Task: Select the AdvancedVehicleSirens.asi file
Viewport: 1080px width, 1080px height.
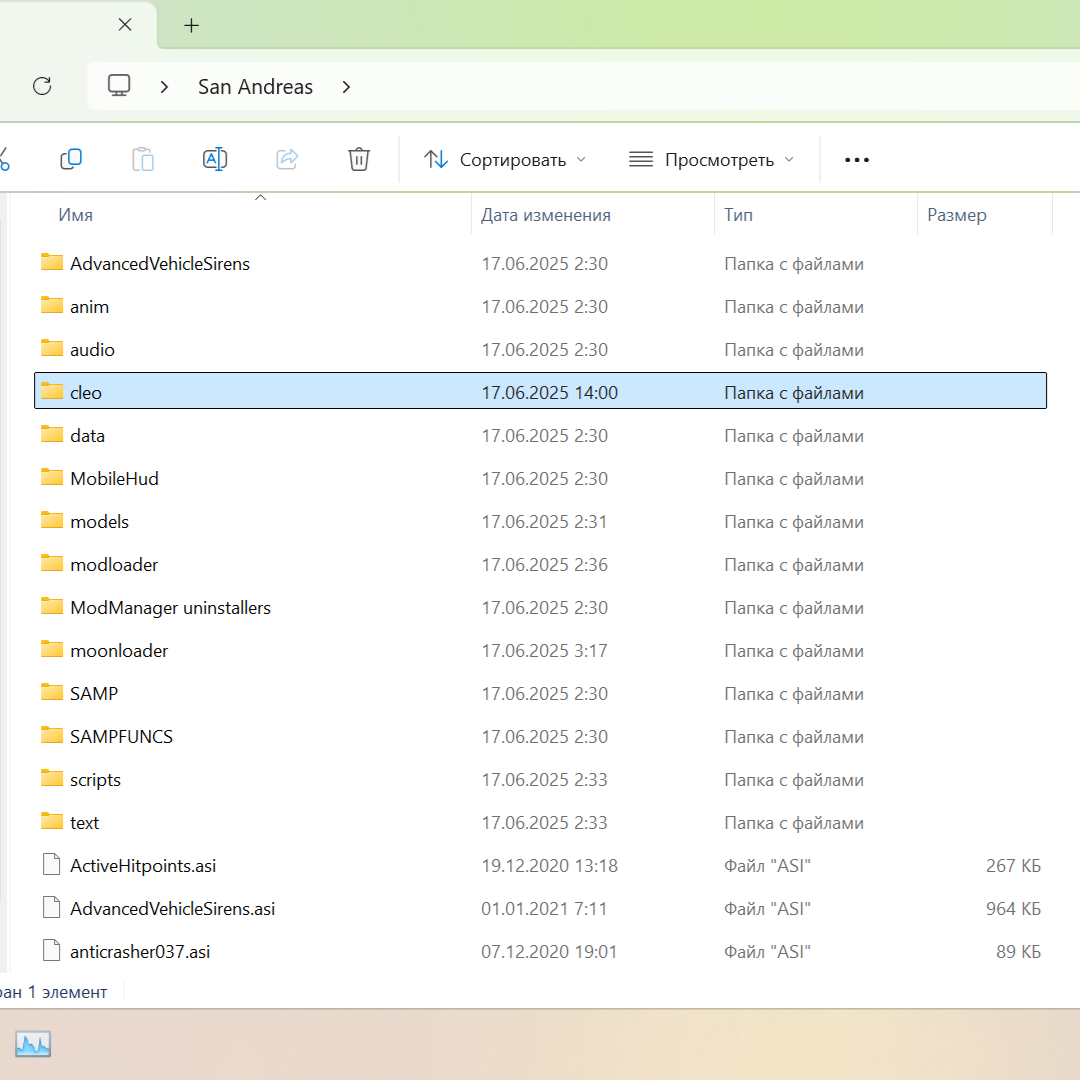Action: 172,909
